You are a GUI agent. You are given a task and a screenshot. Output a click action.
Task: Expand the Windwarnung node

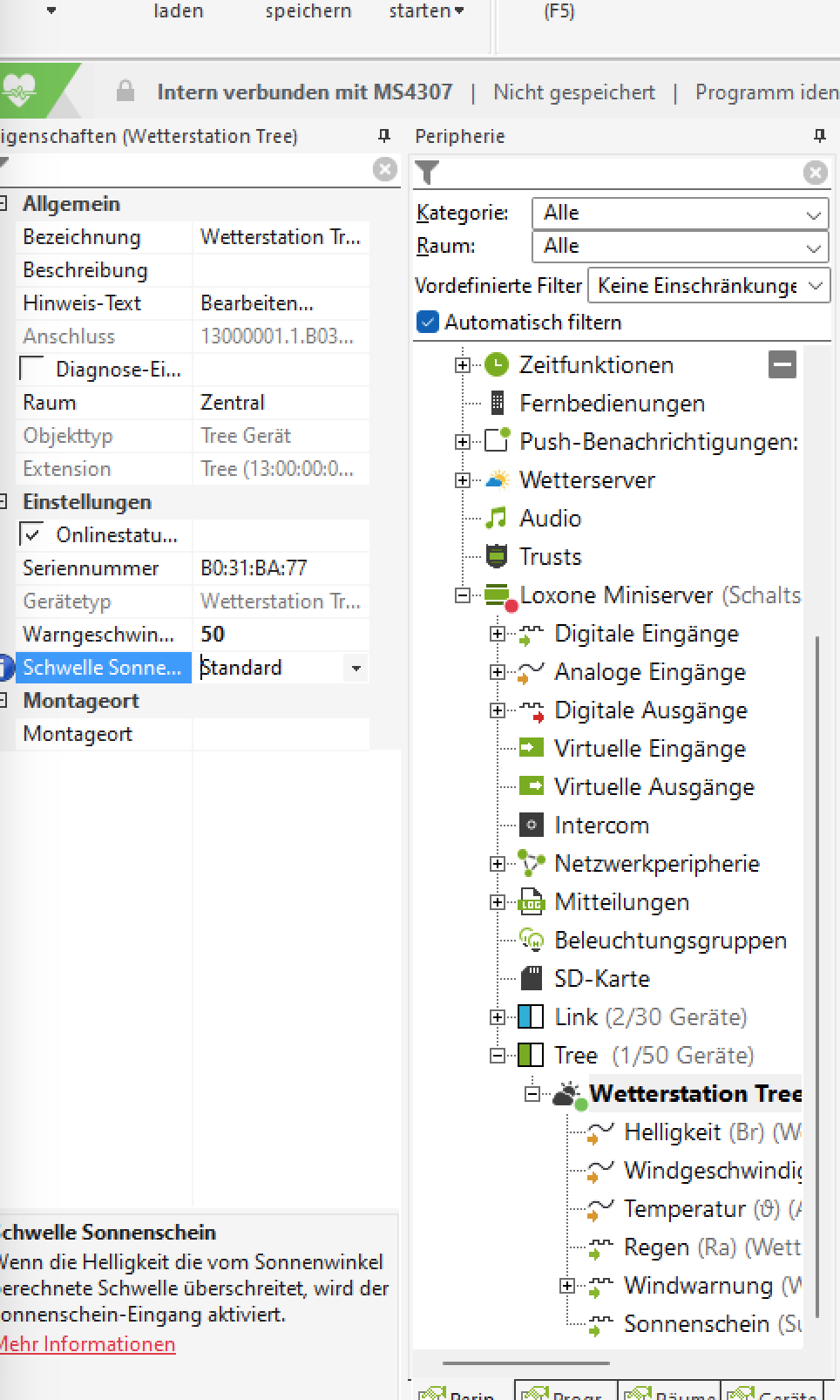(567, 1285)
